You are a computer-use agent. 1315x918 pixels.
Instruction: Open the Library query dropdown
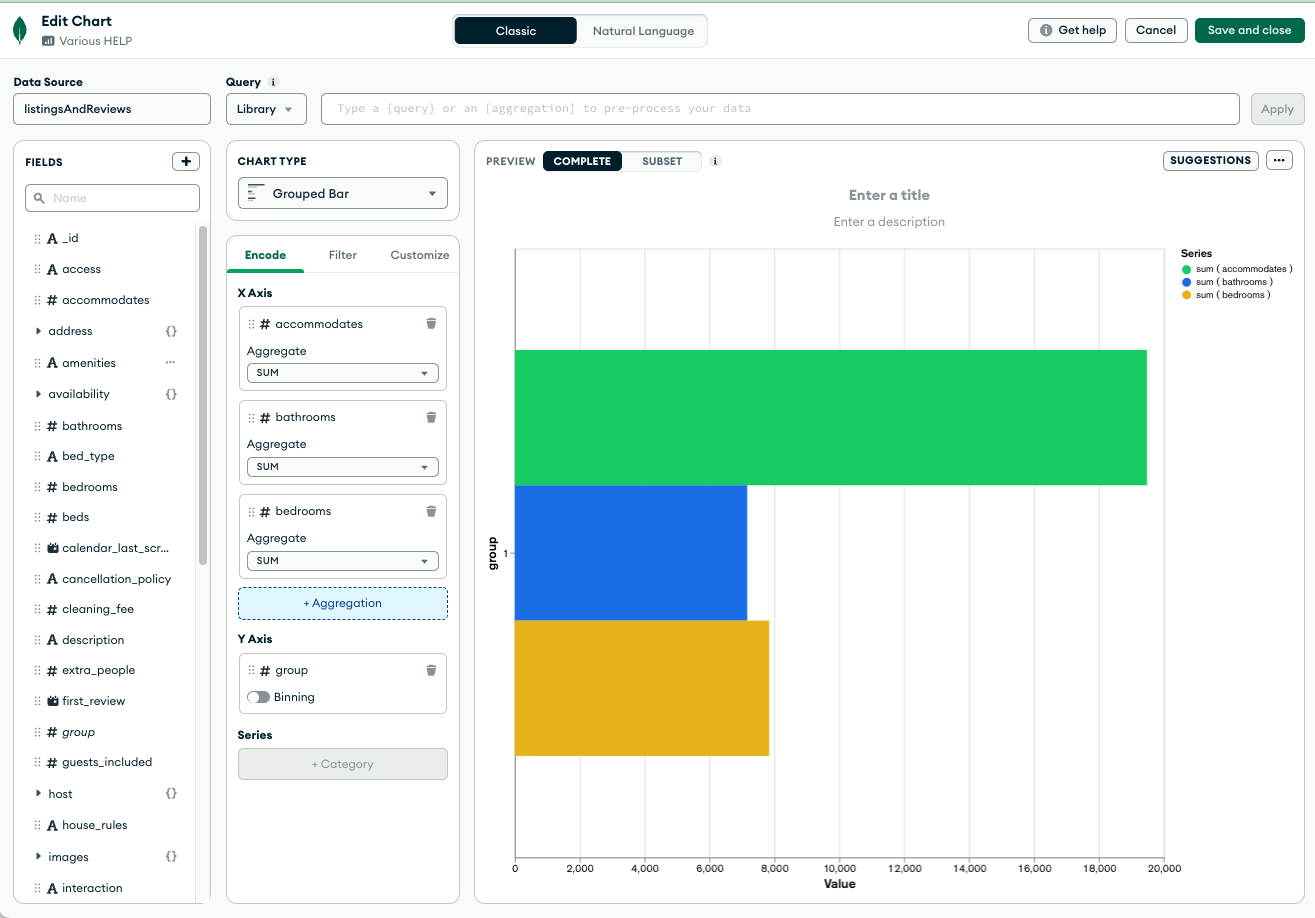pos(266,109)
